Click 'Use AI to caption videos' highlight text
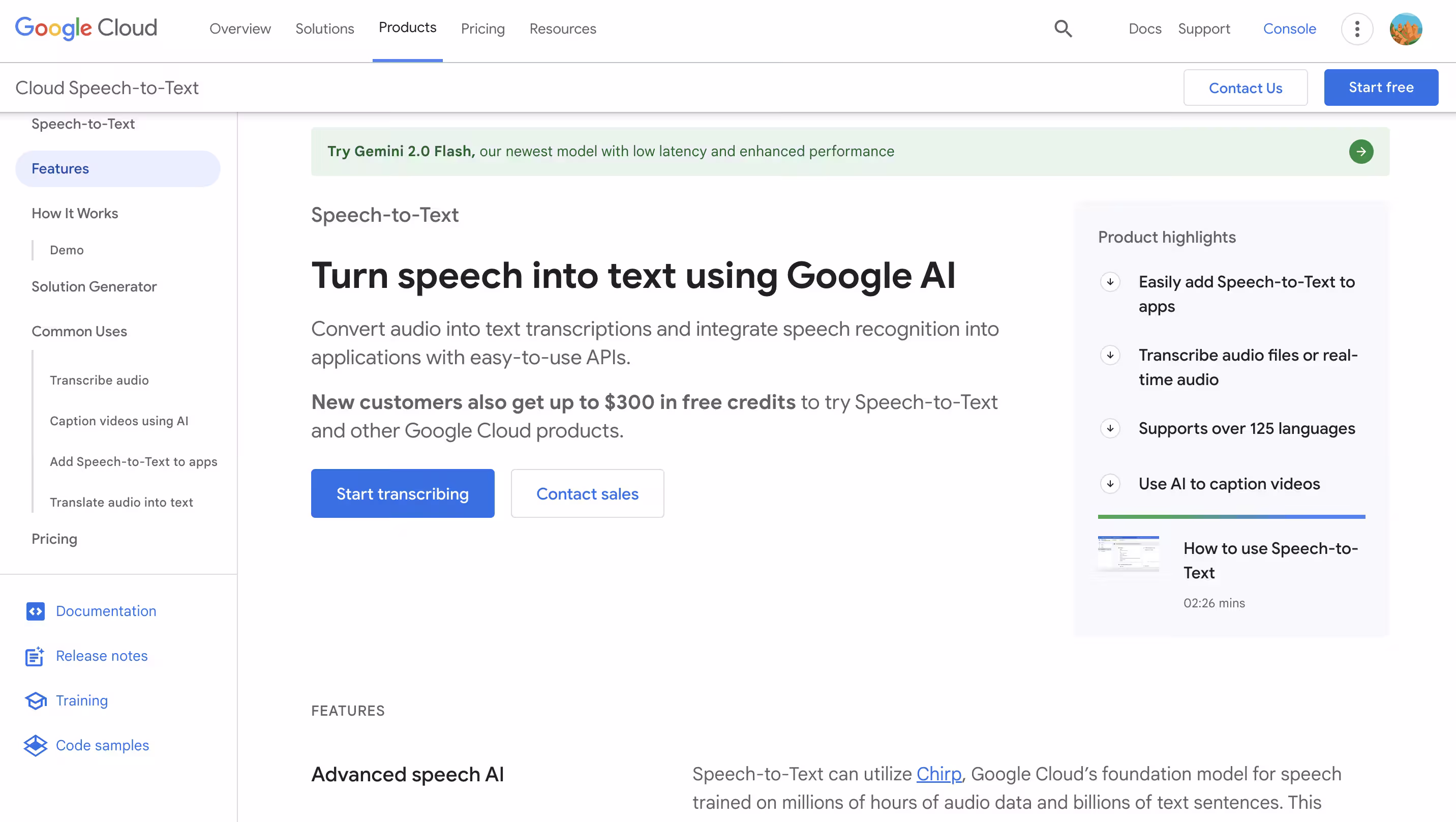The image size is (1456, 822). pyautogui.click(x=1229, y=484)
